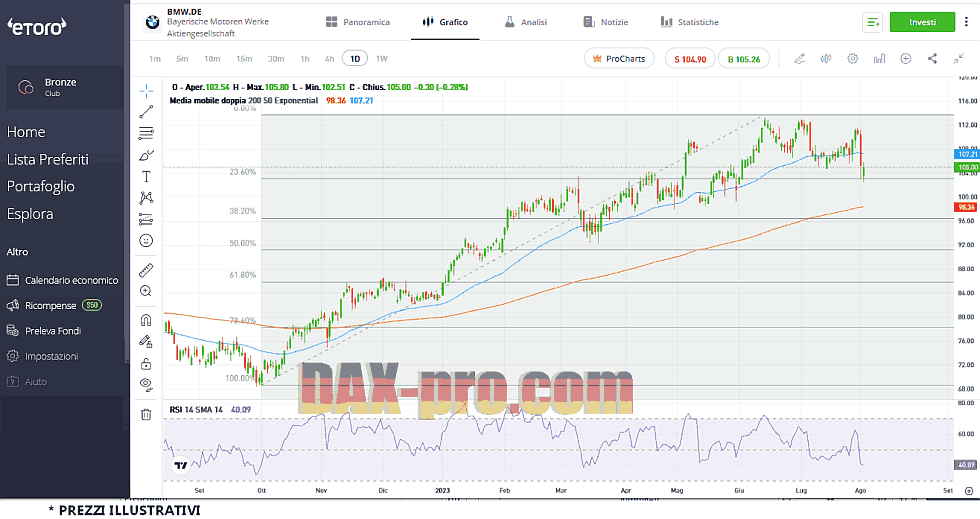Viewport: 980px width, 519px height.
Task: Open the chart patterns tool
Action: tap(146, 198)
